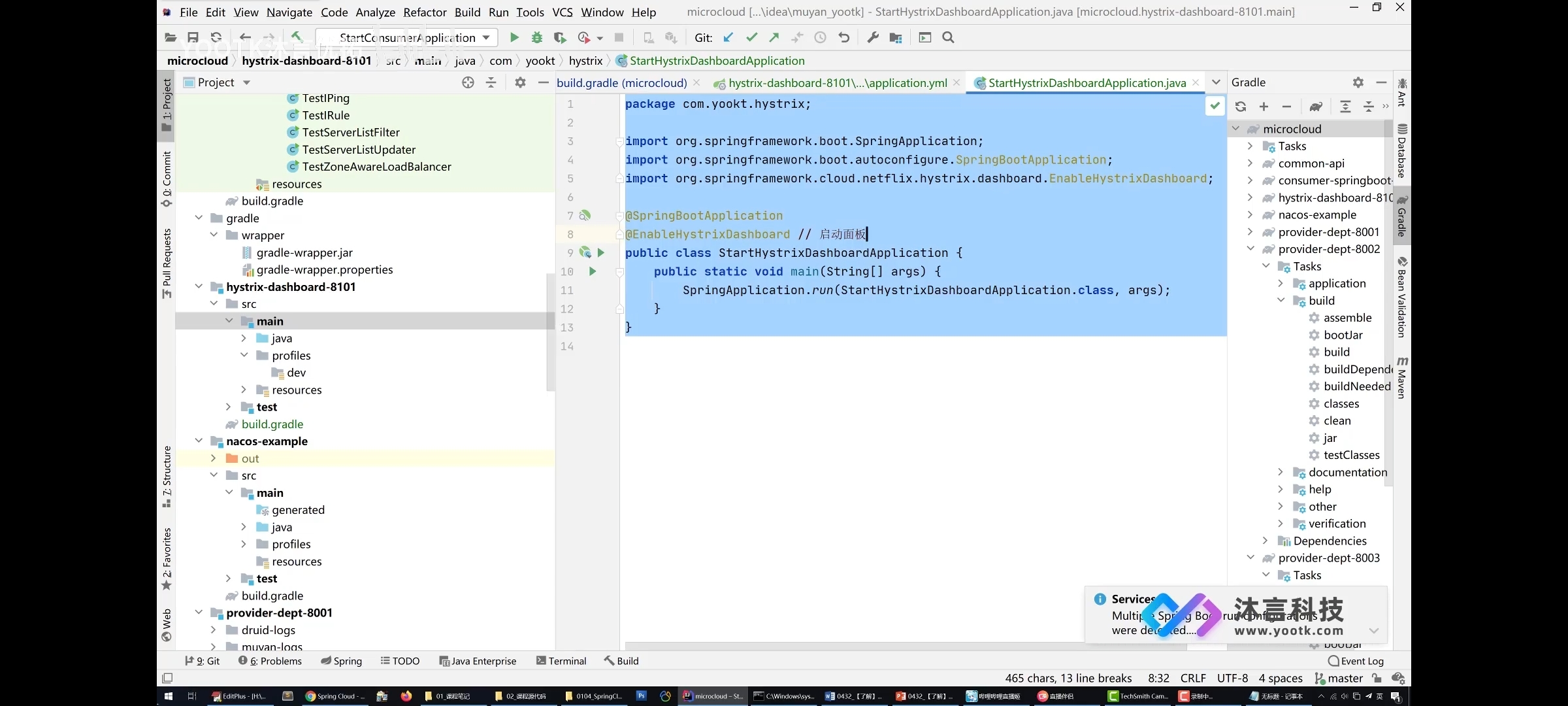Synchronize files with the refresh icon
Viewport: 1568px width, 706px height.
pos(216,37)
